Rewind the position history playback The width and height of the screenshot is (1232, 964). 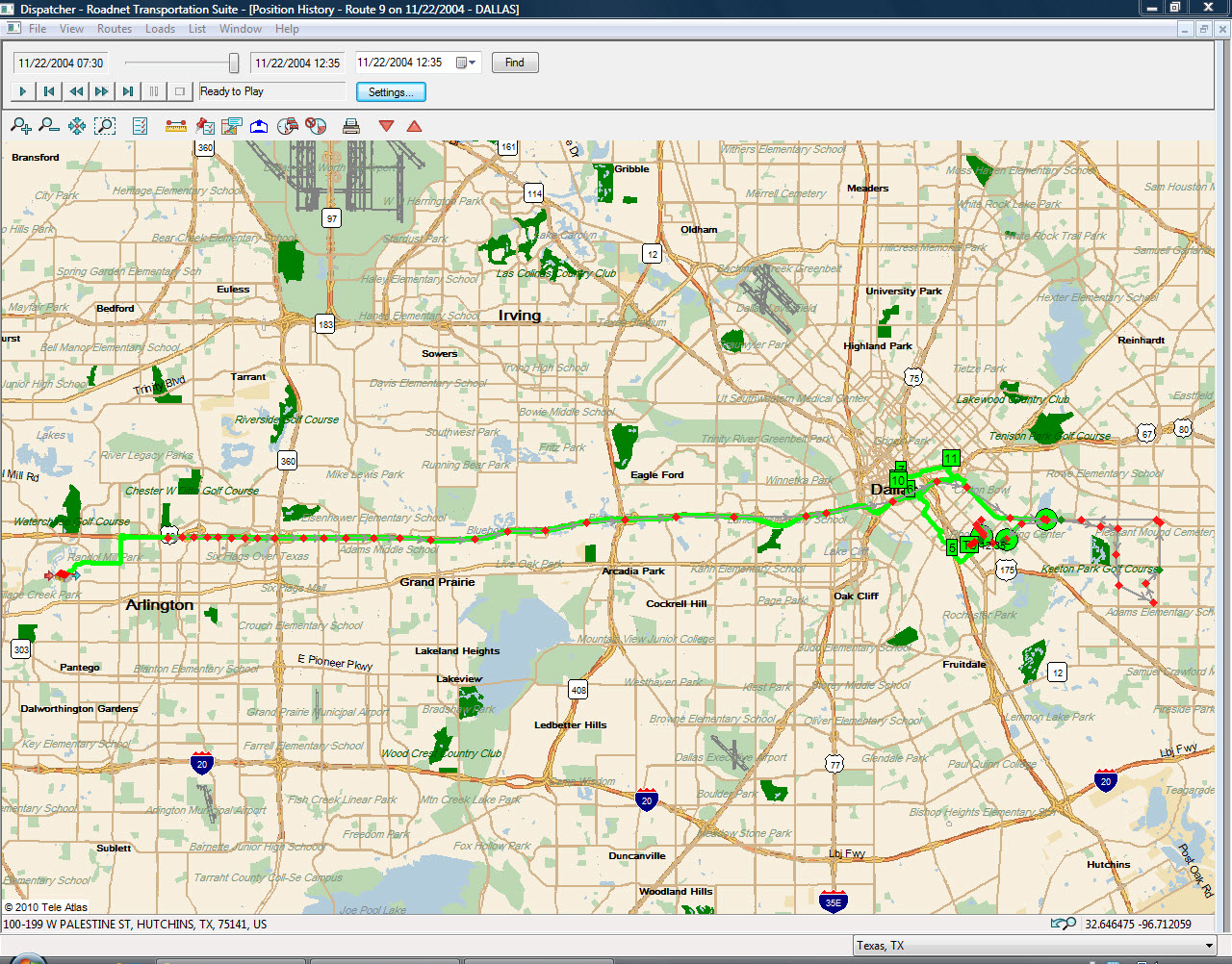[x=75, y=91]
